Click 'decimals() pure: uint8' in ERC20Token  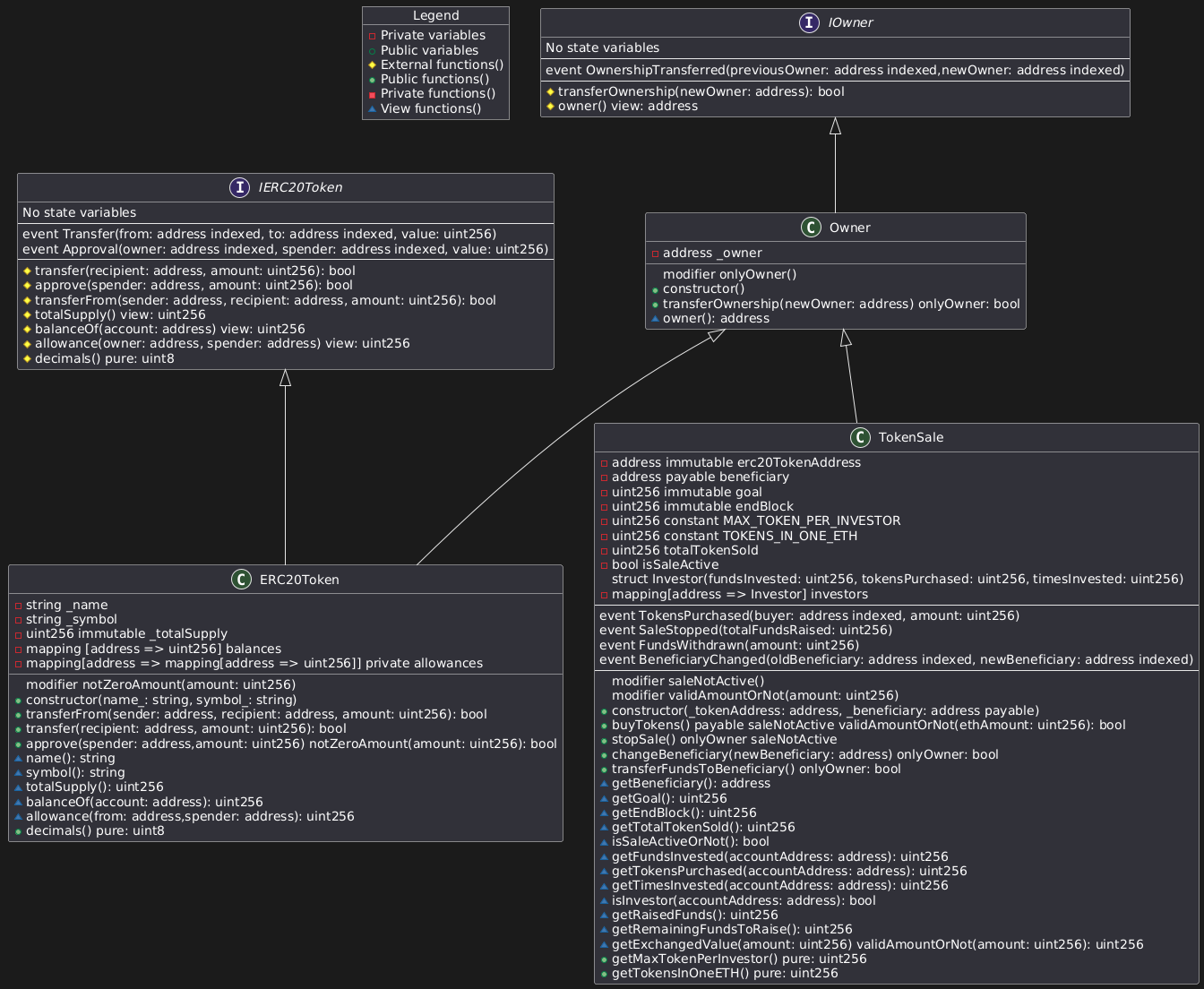coord(95,830)
